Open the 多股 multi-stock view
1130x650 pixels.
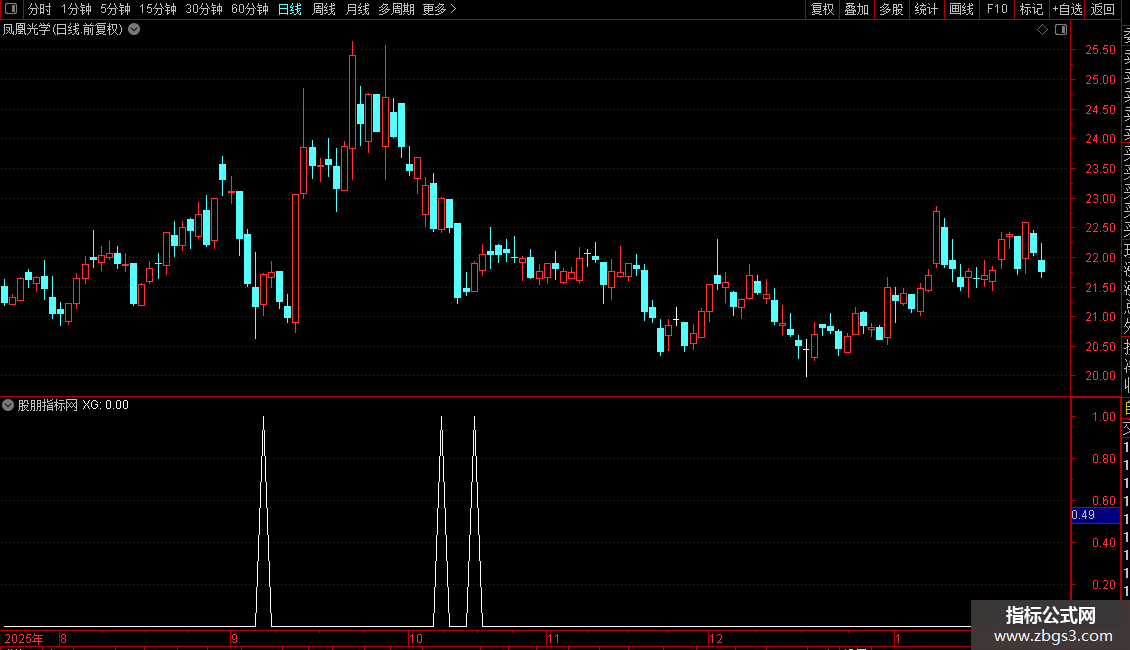(891, 9)
